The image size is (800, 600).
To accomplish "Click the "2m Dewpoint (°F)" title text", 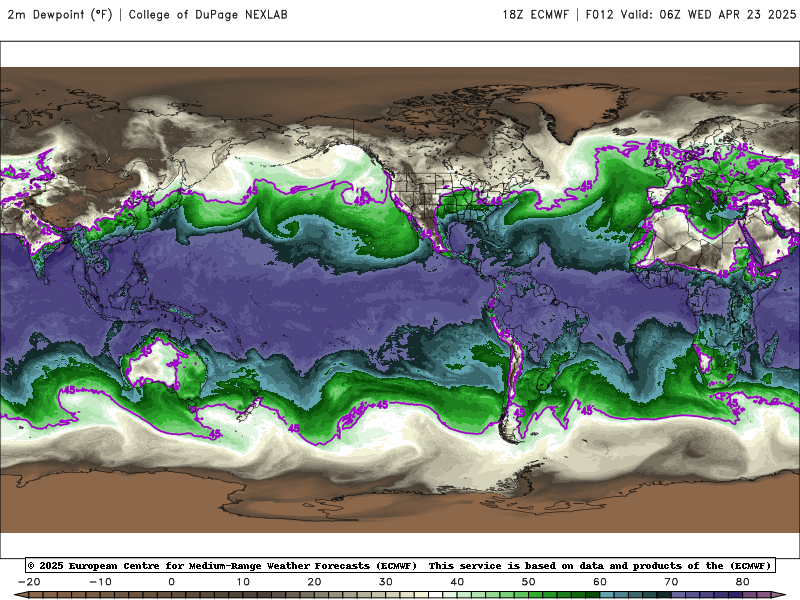I will (60, 14).
